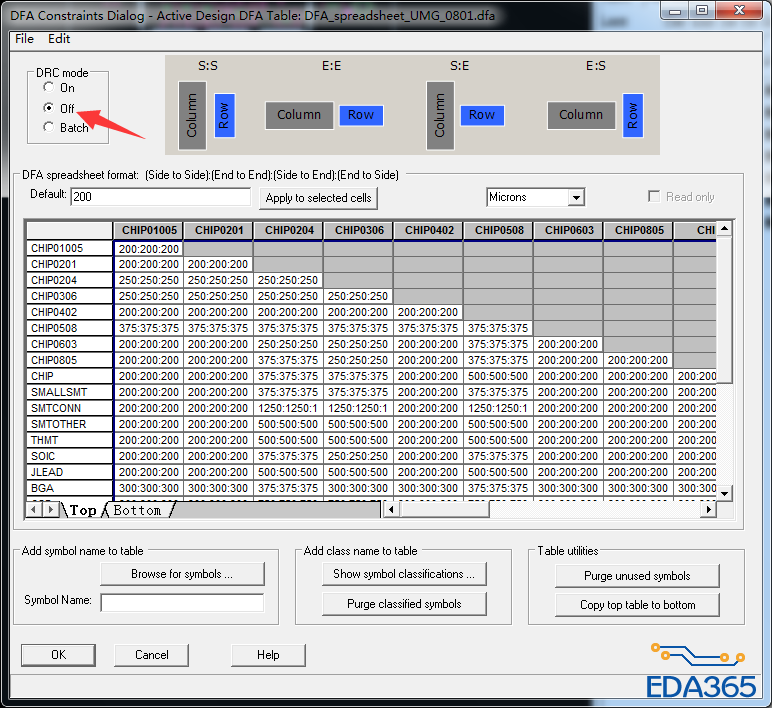772x708 pixels.
Task: Open the Microns units dropdown
Action: pos(575,198)
